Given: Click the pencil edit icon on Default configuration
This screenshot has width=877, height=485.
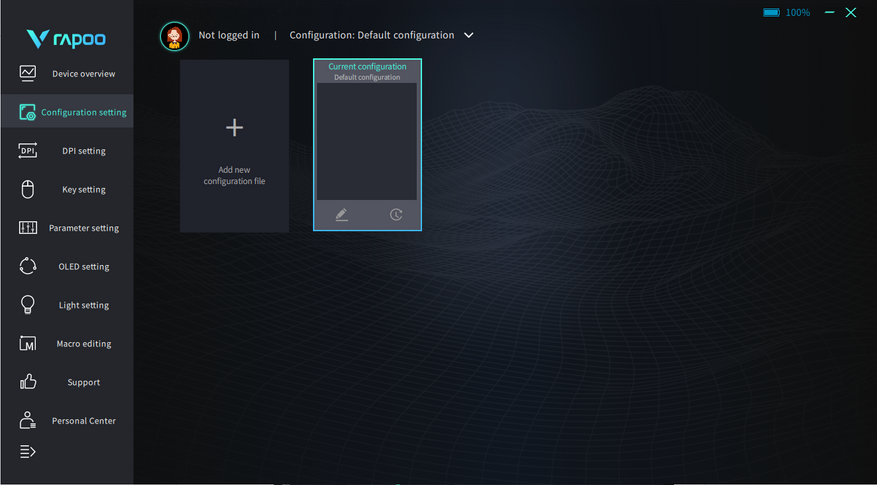Looking at the screenshot, I should click(x=342, y=214).
